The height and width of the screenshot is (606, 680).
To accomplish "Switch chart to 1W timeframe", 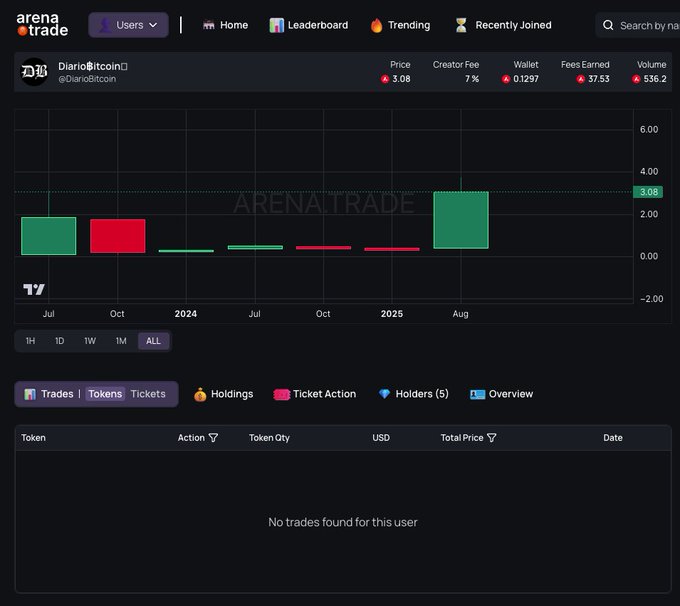I will [x=90, y=341].
